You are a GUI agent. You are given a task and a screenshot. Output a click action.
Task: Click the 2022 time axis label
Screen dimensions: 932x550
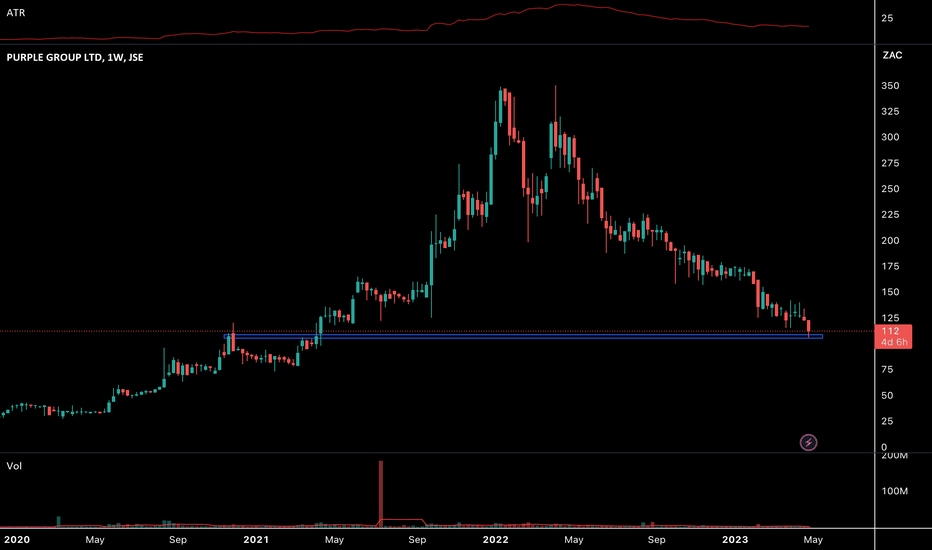[495, 540]
